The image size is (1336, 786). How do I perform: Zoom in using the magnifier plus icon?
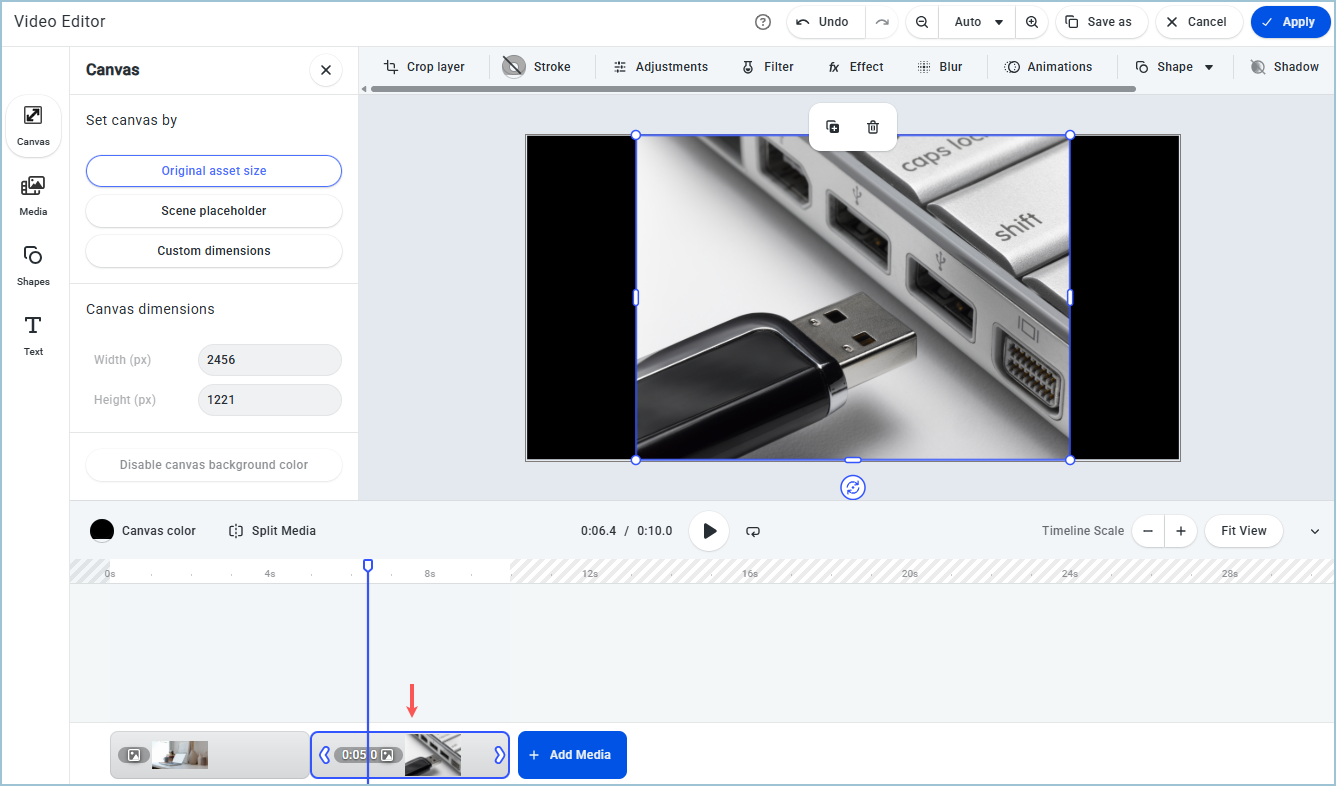[x=1032, y=22]
